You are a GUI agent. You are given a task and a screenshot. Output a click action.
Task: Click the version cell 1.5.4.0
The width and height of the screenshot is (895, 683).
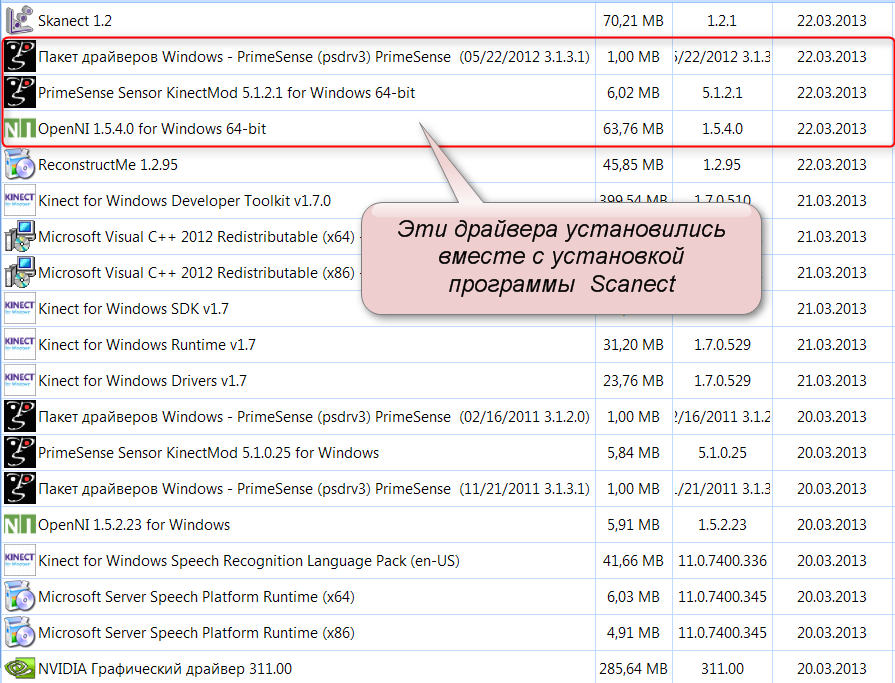[x=722, y=128]
